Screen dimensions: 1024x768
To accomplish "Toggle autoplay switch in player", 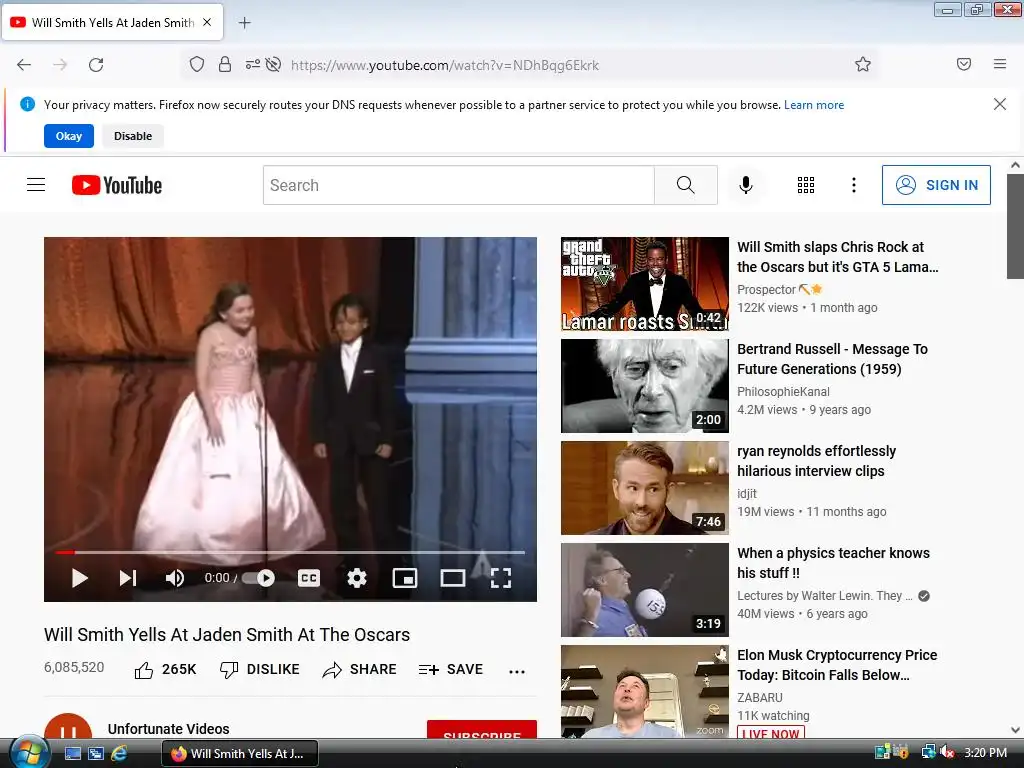I will (259, 578).
